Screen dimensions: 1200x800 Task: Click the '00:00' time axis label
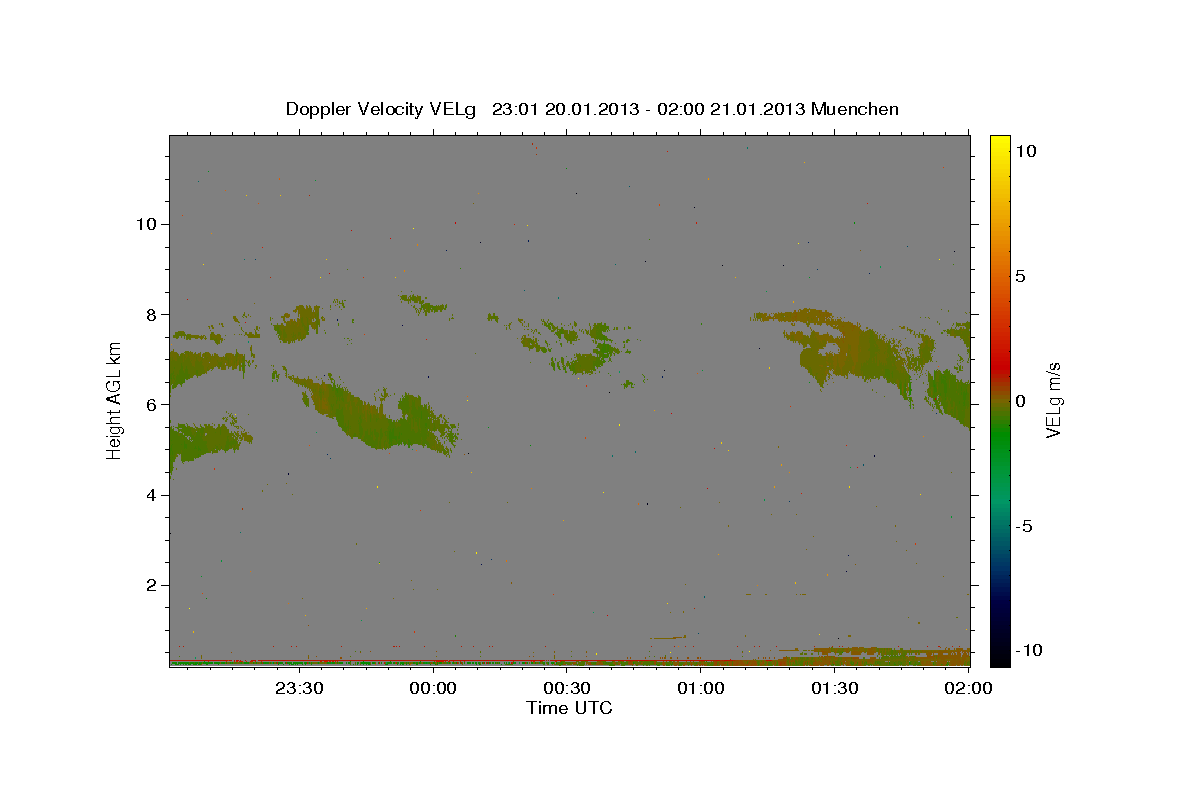coord(433,688)
